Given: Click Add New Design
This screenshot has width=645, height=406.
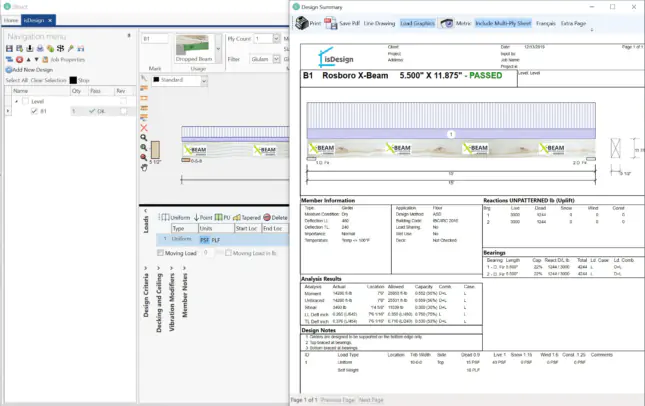Looking at the screenshot, I should (29, 70).
